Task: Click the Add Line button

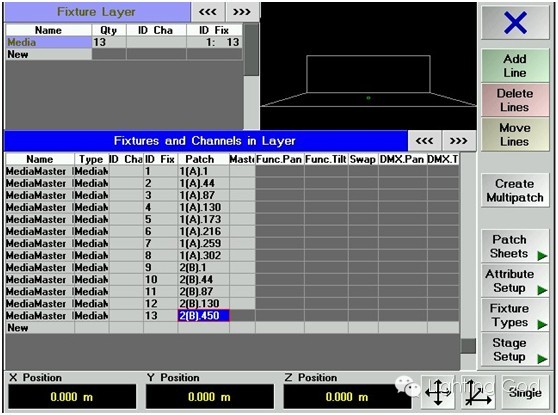Action: pyautogui.click(x=515, y=66)
